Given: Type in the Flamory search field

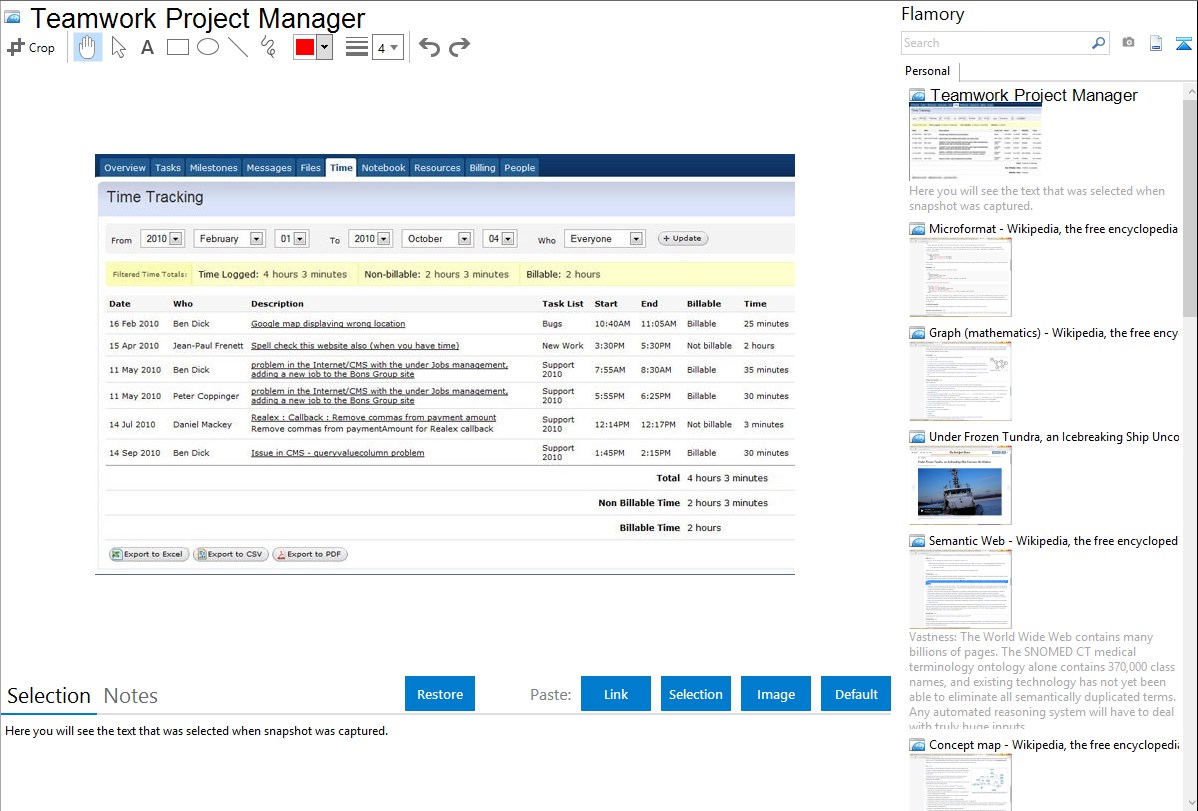Looking at the screenshot, I should pyautogui.click(x=995, y=43).
